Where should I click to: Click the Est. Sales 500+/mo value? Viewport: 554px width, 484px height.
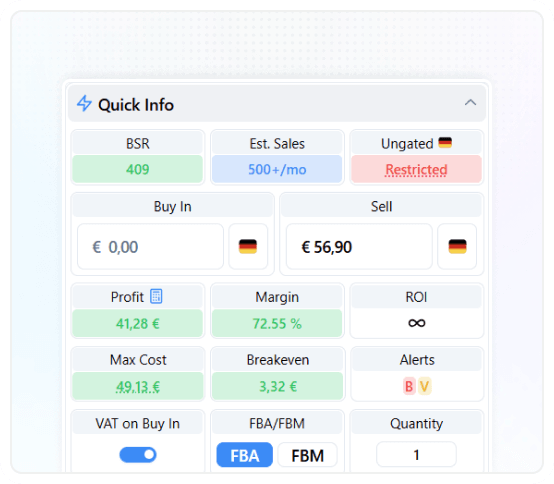(277, 169)
